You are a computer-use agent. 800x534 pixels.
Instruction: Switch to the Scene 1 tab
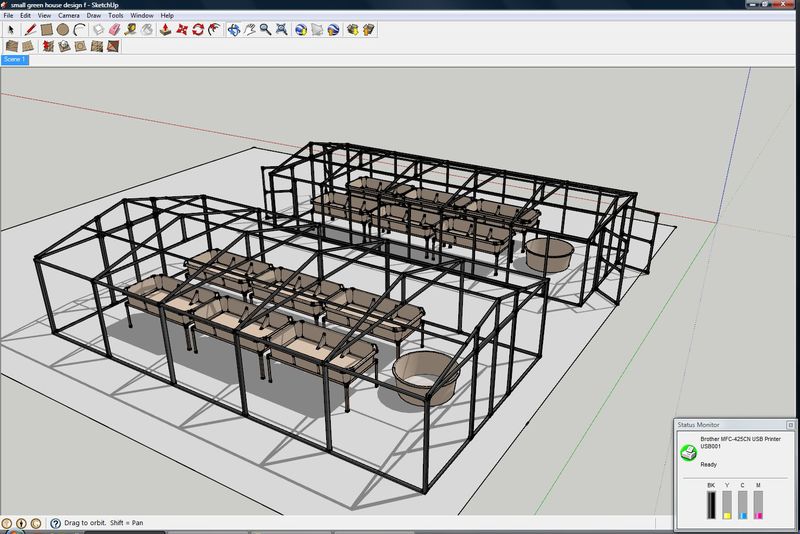[15, 60]
